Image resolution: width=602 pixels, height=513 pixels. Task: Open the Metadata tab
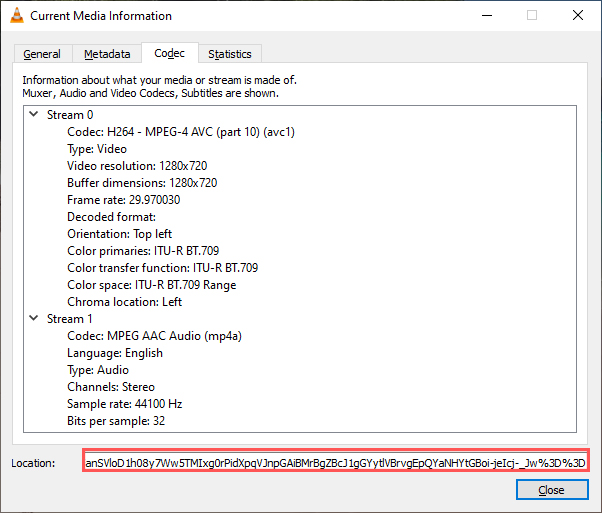(107, 54)
